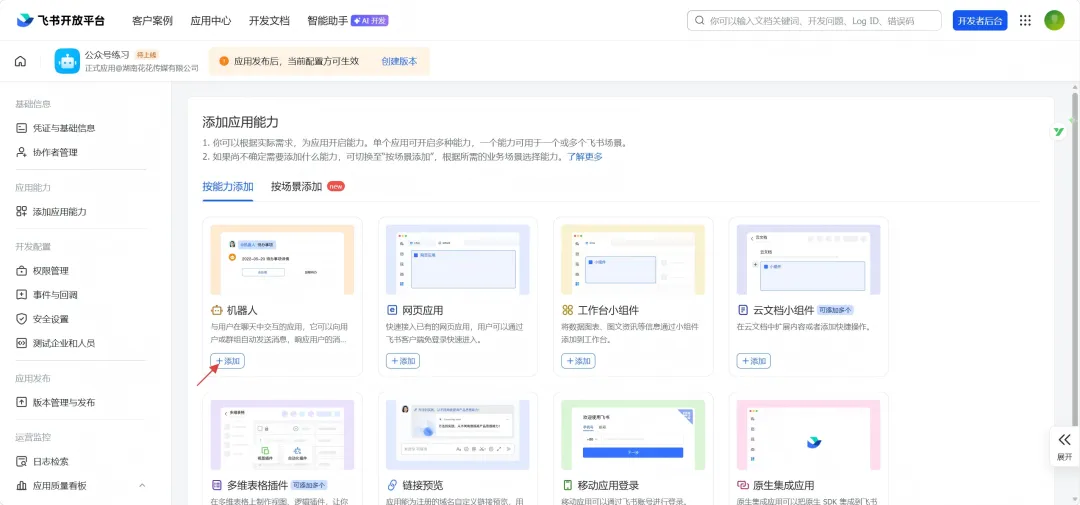The image size is (1080, 505).
Task: Click the 可添加多个 tag on 多维表格插件
Action: pos(310,486)
